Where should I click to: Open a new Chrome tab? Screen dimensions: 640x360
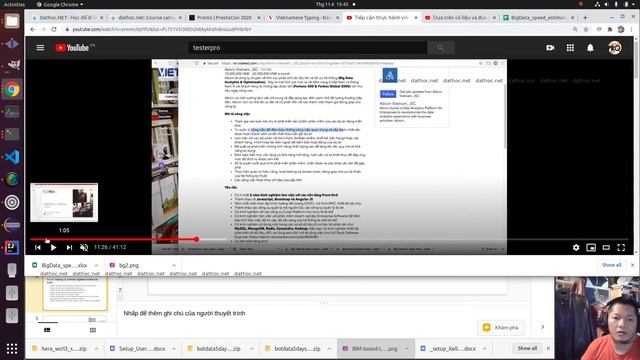tap(585, 18)
